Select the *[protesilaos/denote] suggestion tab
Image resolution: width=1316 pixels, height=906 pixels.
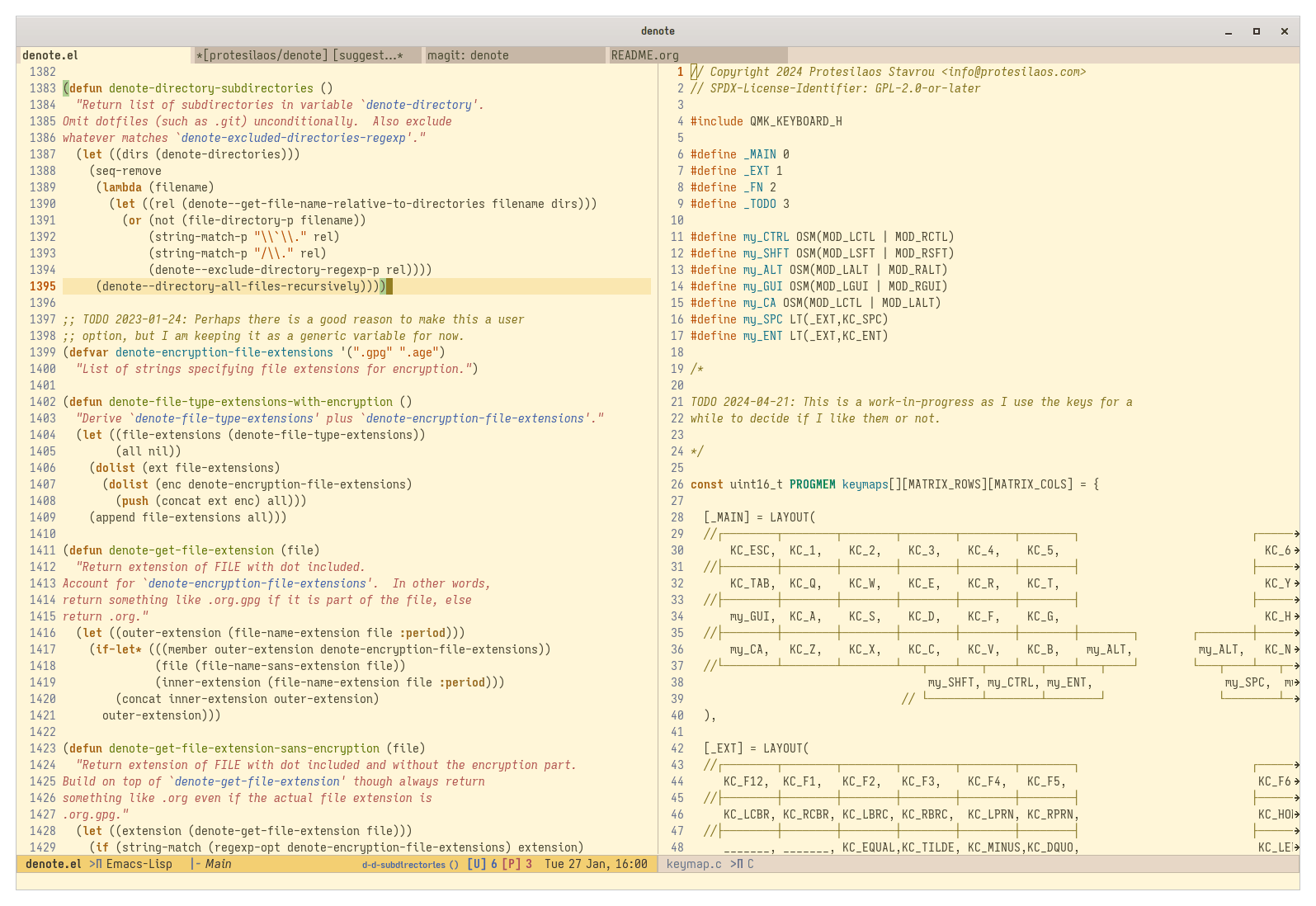point(299,55)
